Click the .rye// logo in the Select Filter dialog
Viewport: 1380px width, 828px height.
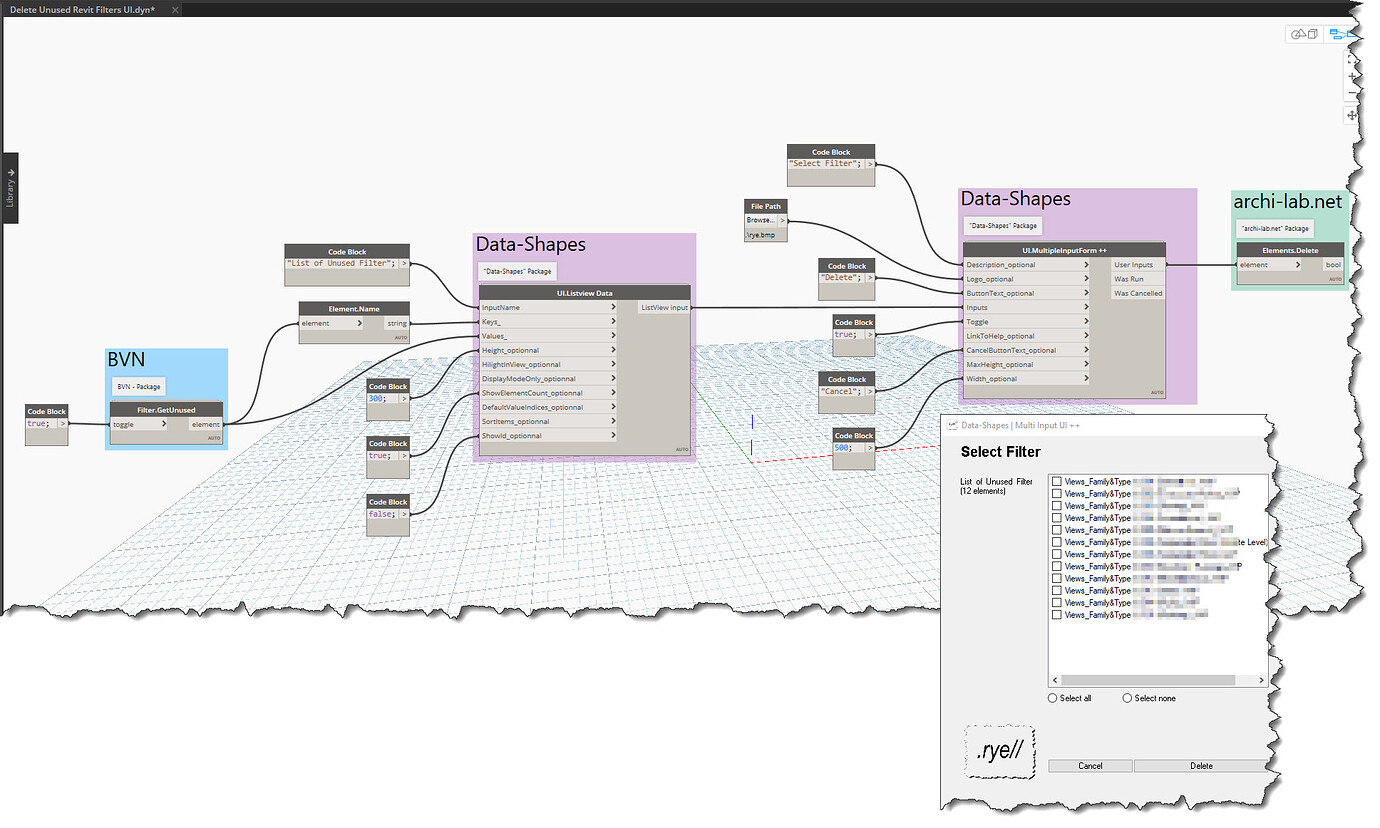coord(999,750)
